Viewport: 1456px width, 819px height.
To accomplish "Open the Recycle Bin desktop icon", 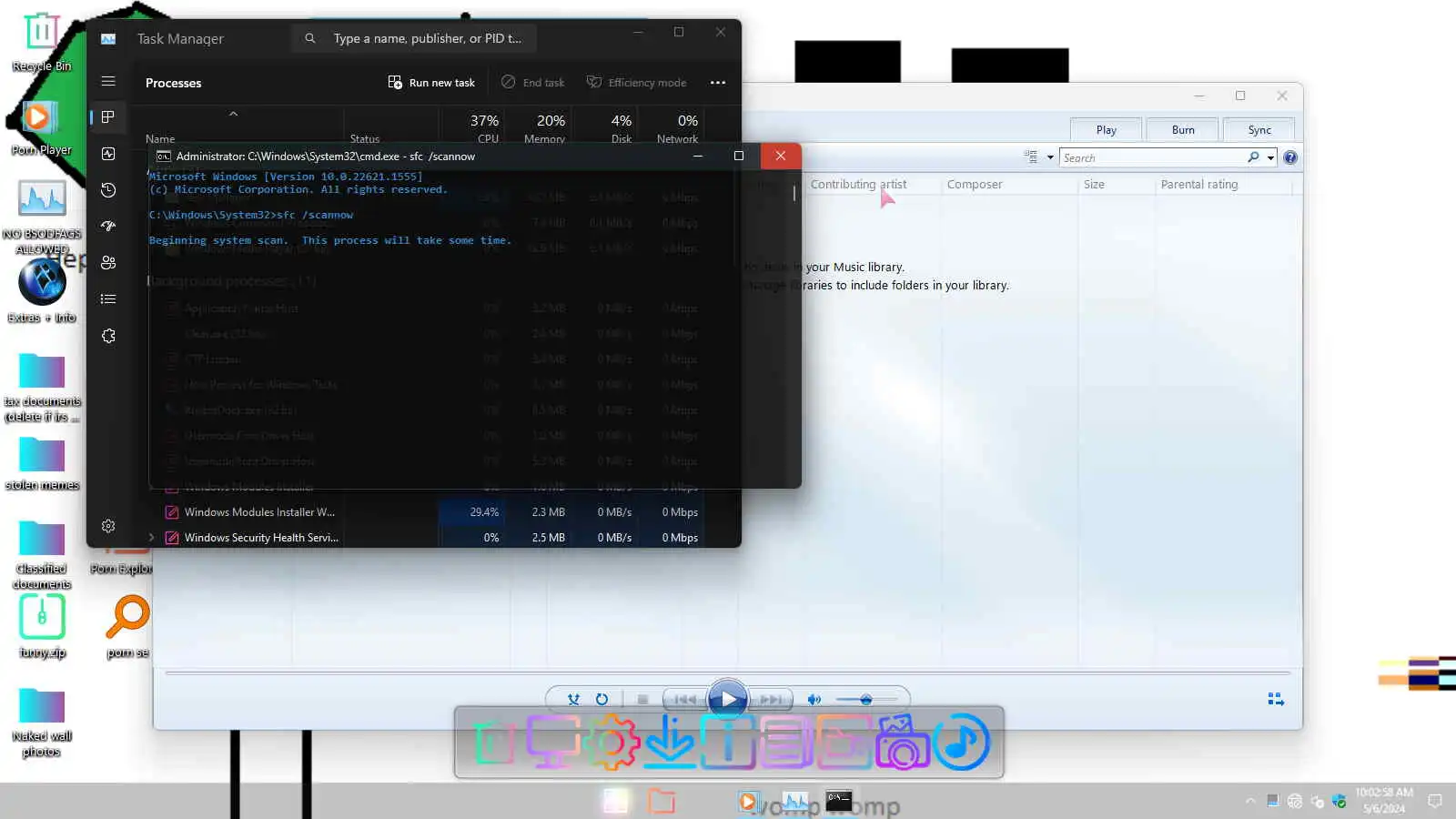I will [x=42, y=42].
